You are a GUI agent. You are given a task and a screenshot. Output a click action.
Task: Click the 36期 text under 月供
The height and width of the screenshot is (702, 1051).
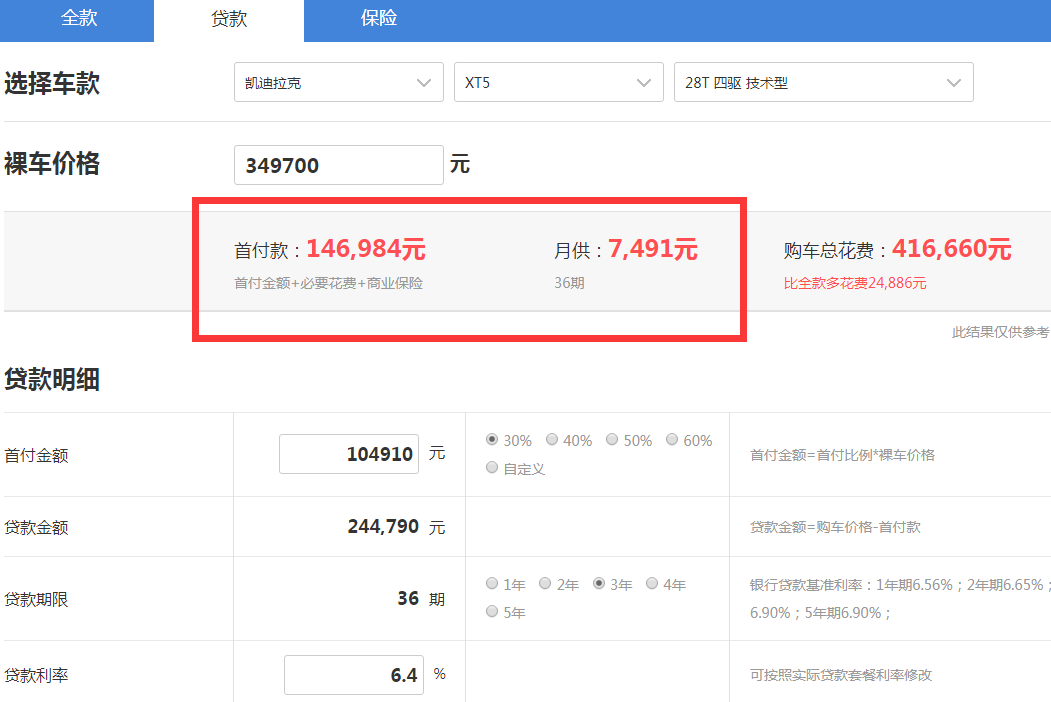pos(569,283)
